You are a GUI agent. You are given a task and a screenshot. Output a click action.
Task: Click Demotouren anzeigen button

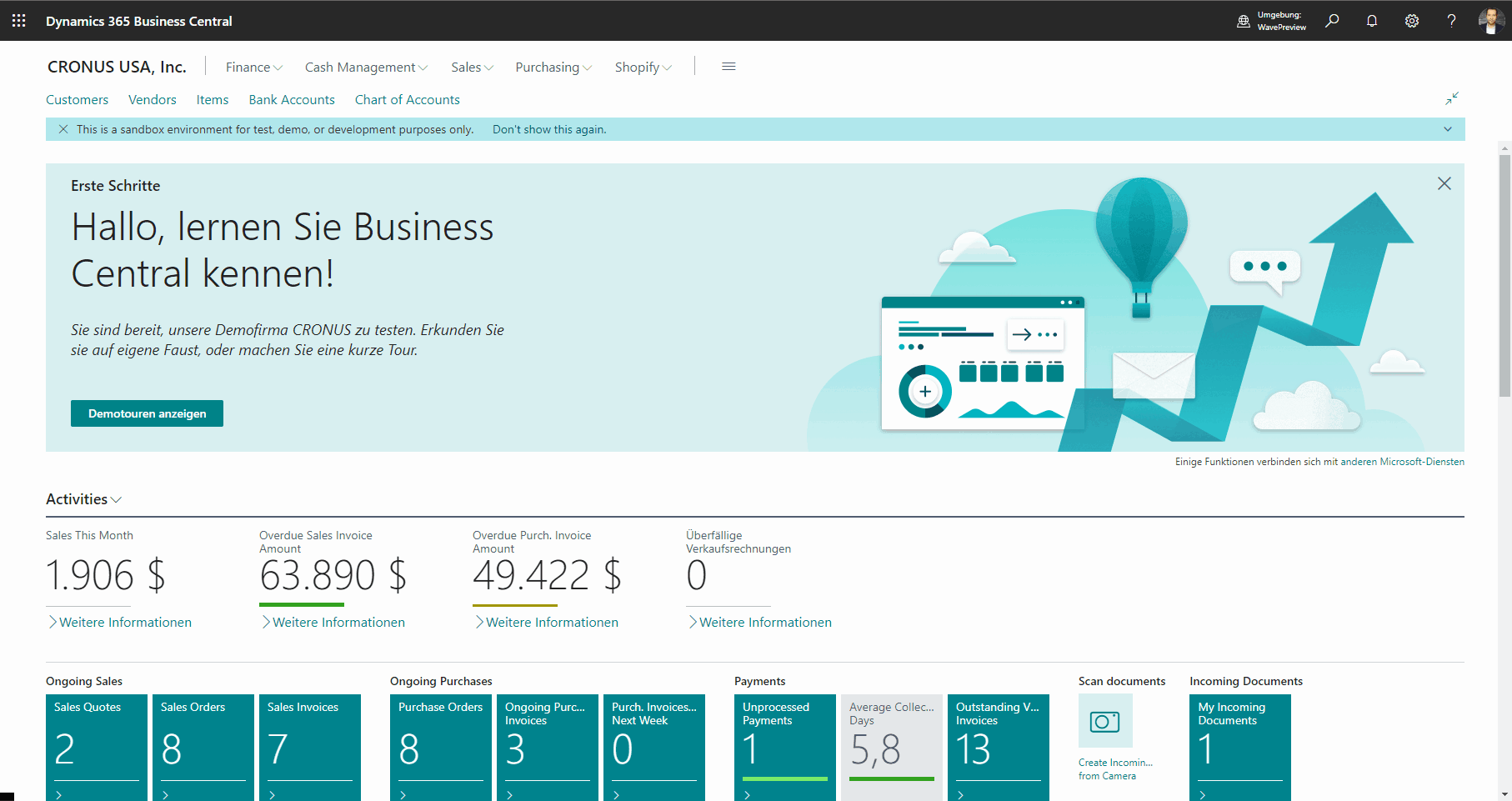click(147, 413)
